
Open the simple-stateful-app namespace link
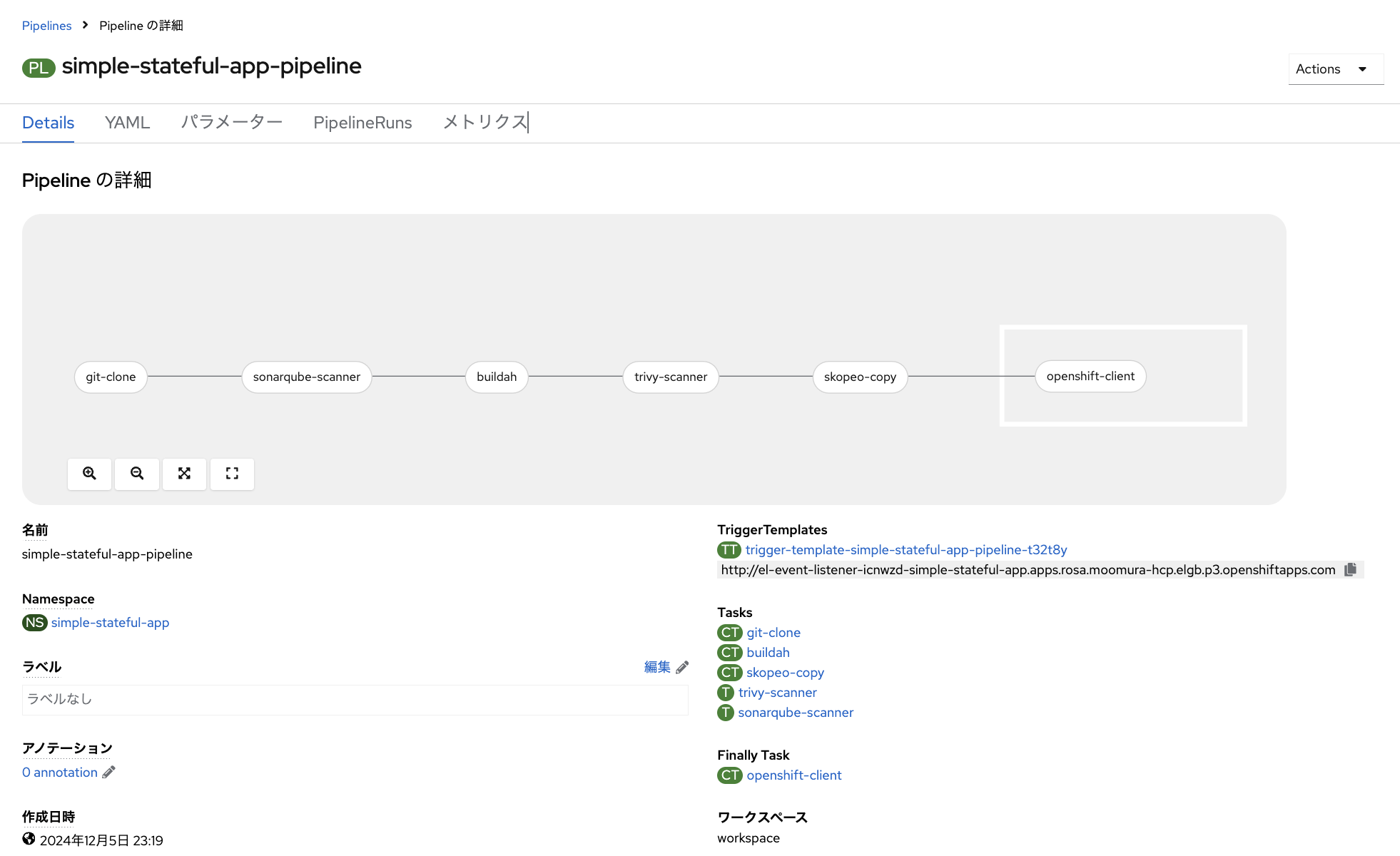(x=110, y=623)
